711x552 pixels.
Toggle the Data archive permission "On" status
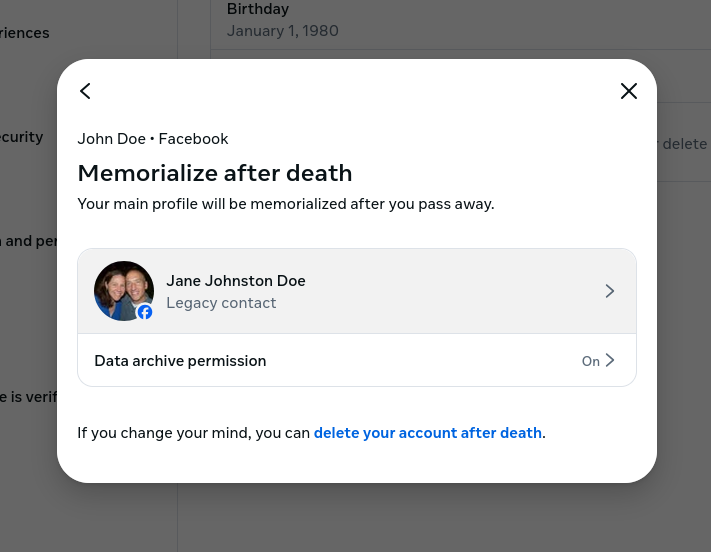[590, 361]
